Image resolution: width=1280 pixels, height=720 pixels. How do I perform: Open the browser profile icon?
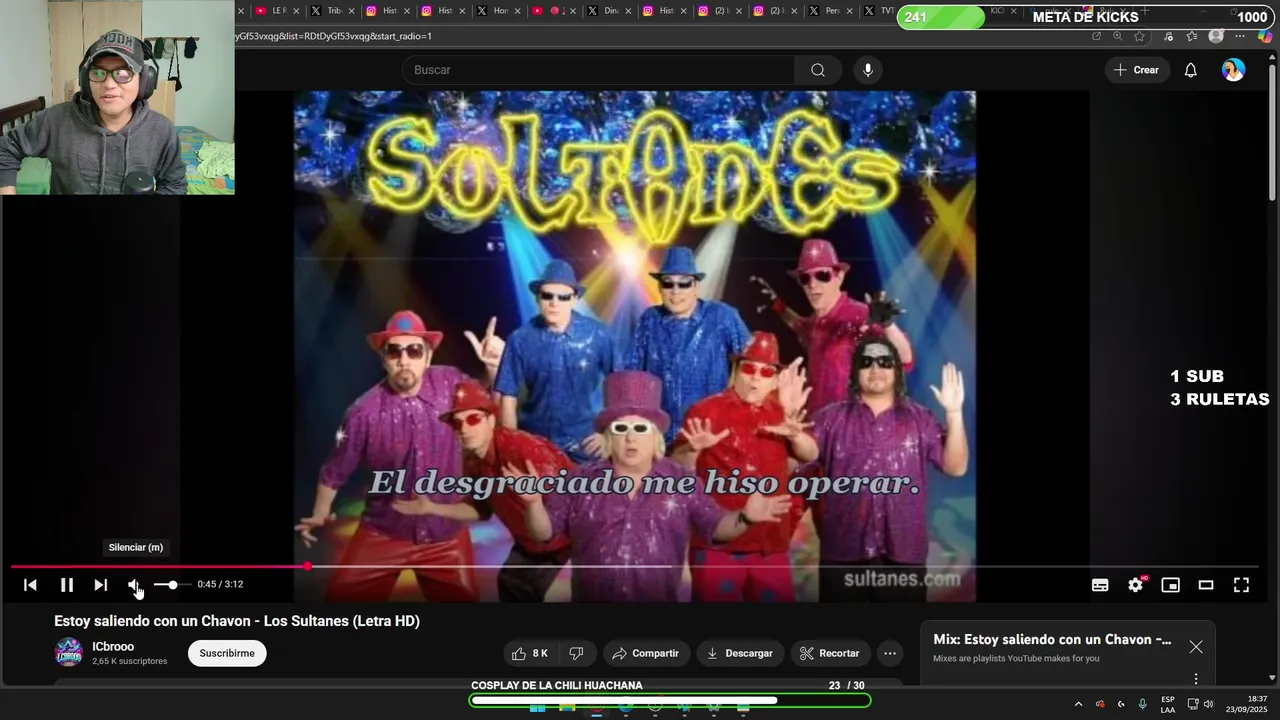tap(1216, 36)
